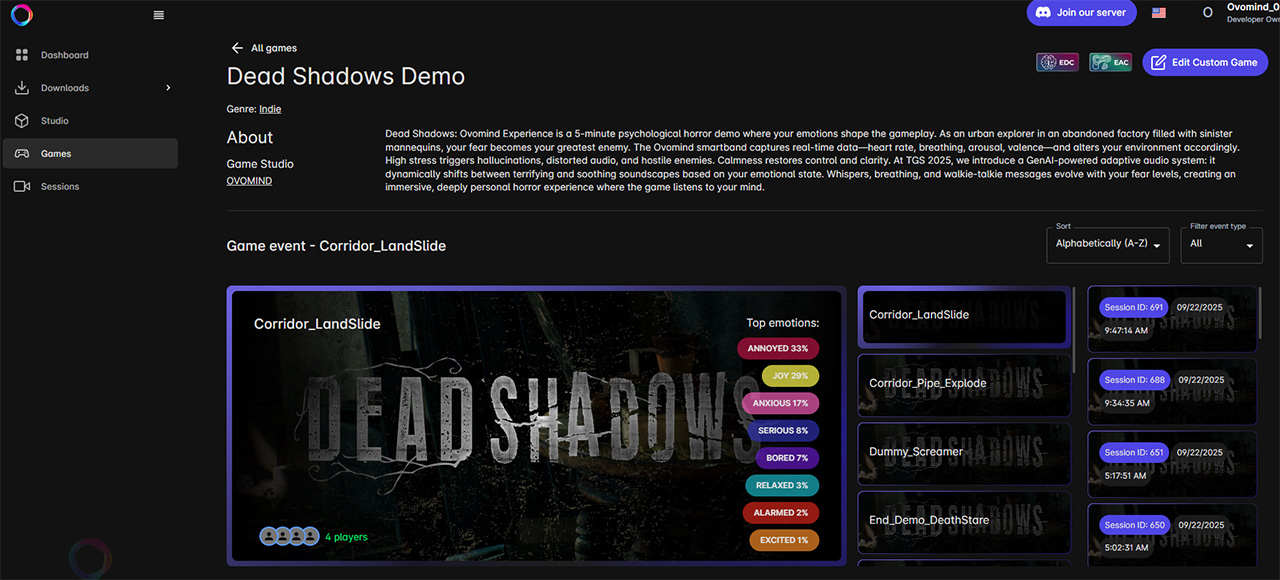Open Sessions in the sidebar
Viewport: 1280px width, 580px height.
coord(59,186)
